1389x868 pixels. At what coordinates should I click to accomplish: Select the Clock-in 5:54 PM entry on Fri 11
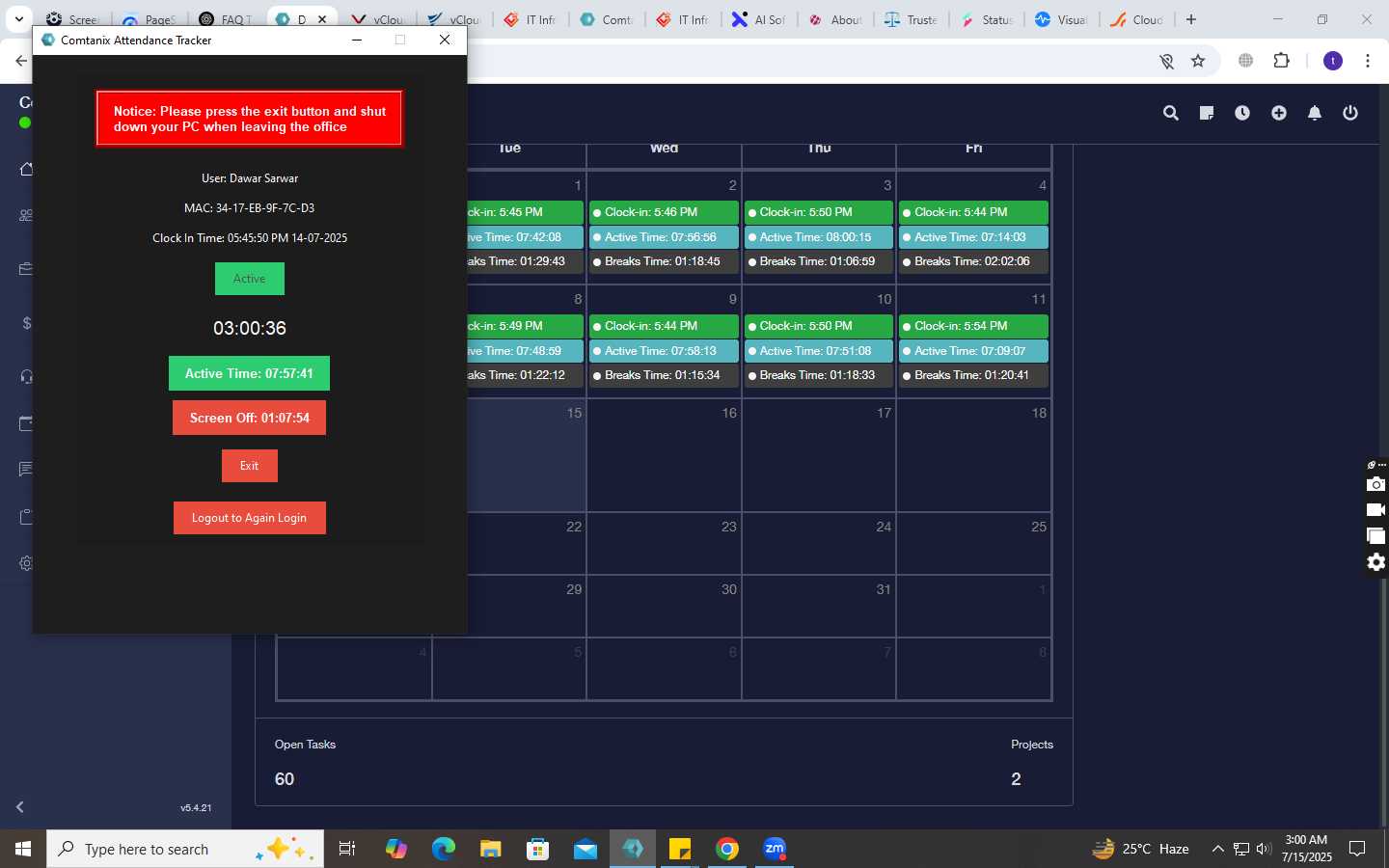[x=973, y=326]
